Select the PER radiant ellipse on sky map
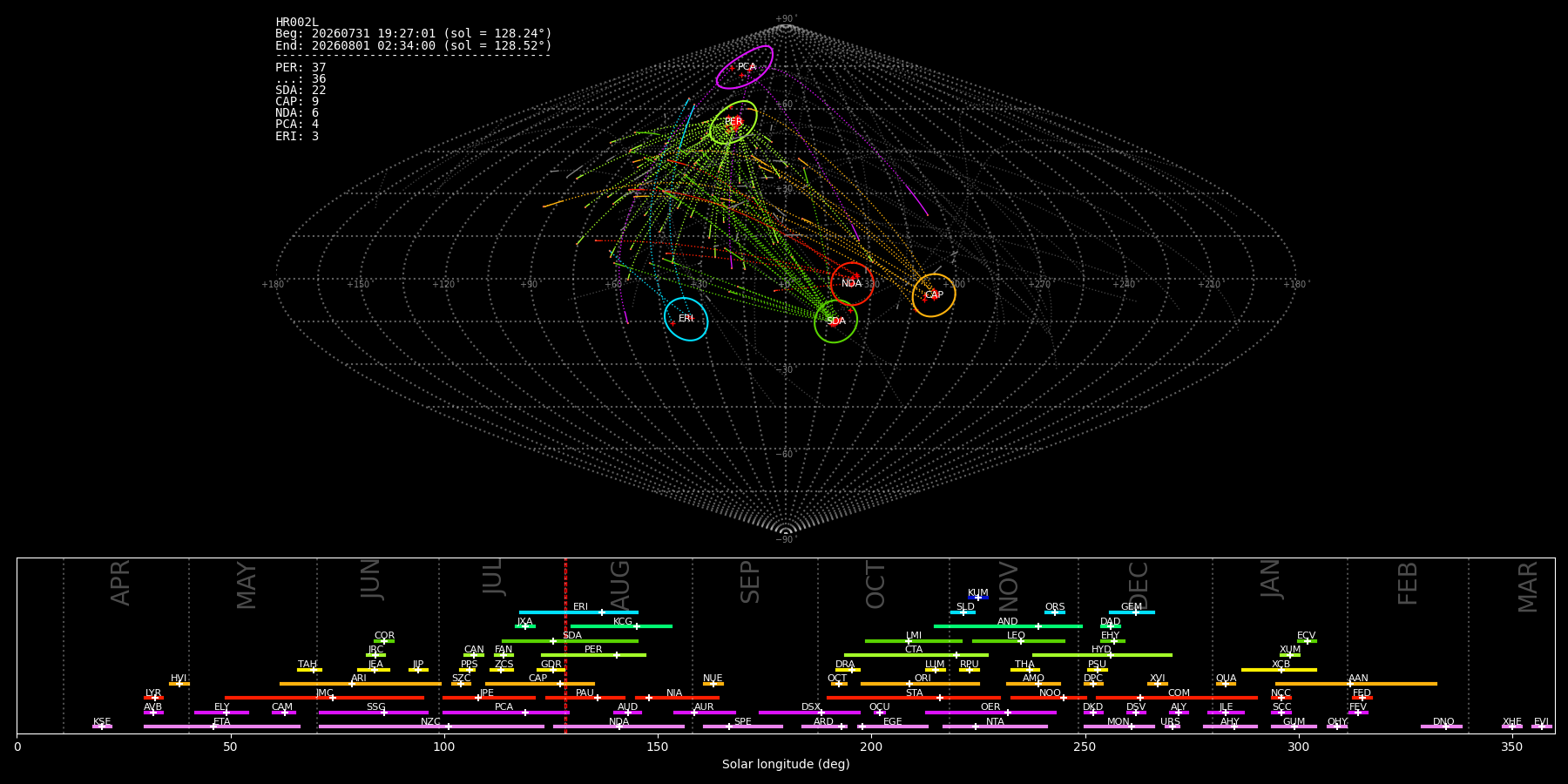 [x=733, y=122]
